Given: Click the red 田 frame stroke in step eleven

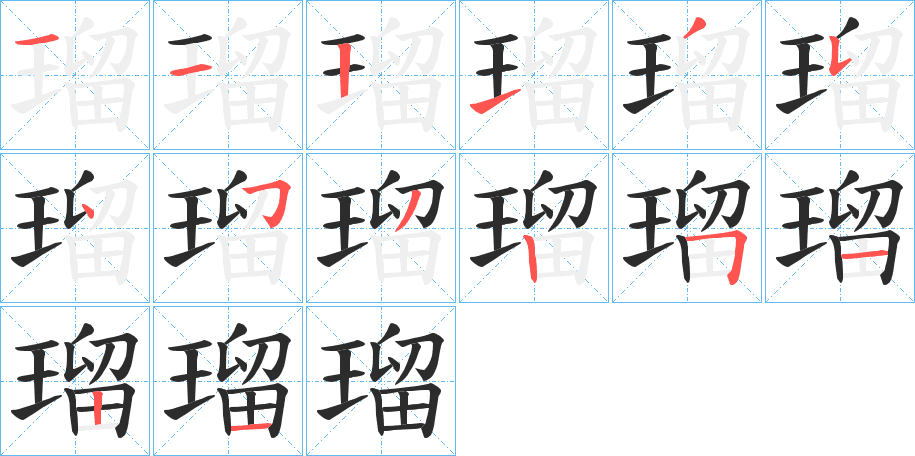Looking at the screenshot, I should [x=719, y=257].
